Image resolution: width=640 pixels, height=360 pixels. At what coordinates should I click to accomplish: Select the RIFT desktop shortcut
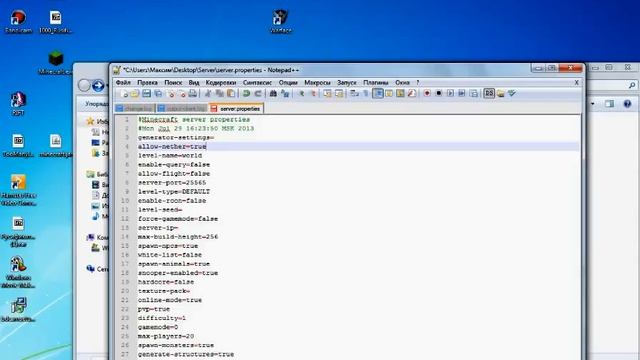click(18, 104)
